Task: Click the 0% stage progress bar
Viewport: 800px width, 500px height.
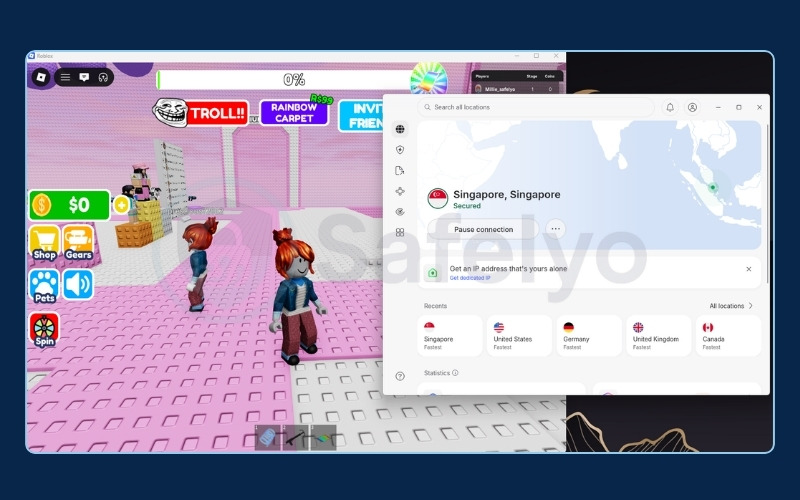Action: (286, 80)
